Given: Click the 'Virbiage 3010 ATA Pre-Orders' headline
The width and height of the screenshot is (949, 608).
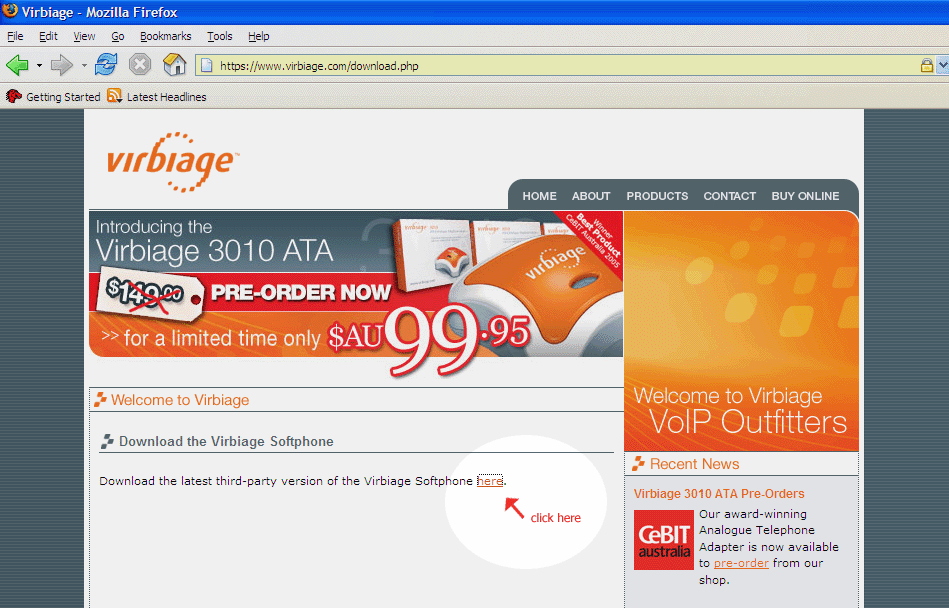Looking at the screenshot, I should 719,494.
